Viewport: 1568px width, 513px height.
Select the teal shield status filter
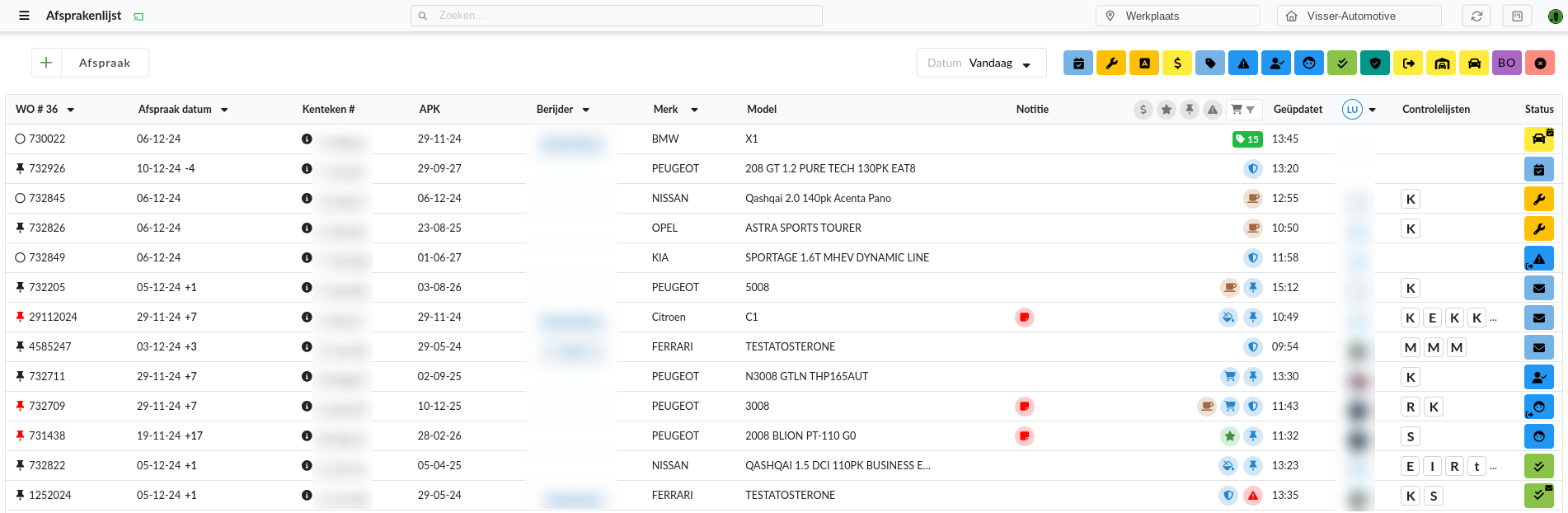point(1375,64)
